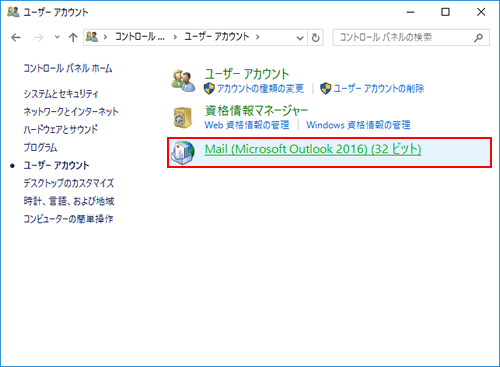The image size is (500, 367).
Task: Expand chevron after ユーザー アカウント breadcrumb
Action: pos(257,37)
